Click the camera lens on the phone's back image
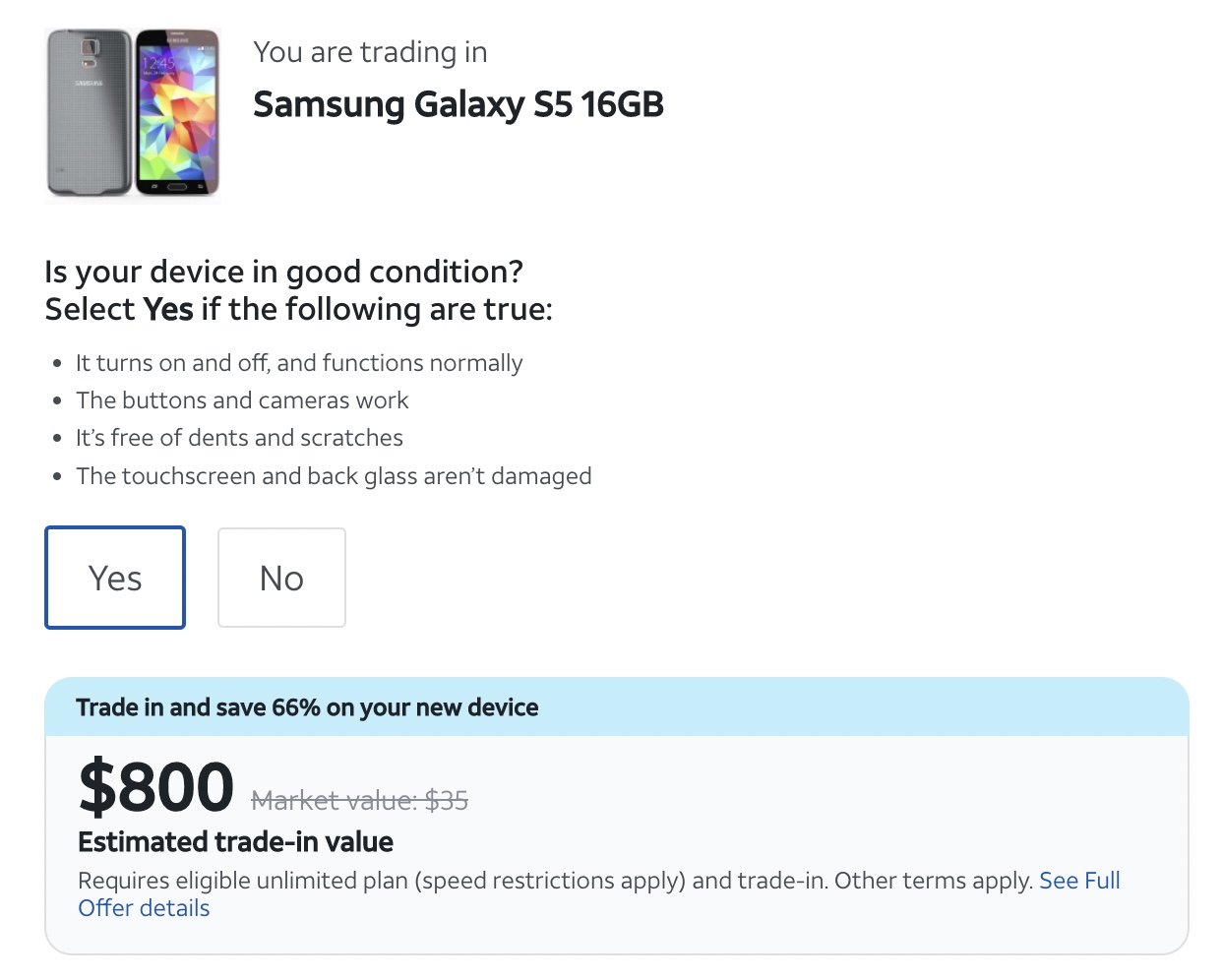Image resolution: width=1222 pixels, height=980 pixels. click(91, 48)
